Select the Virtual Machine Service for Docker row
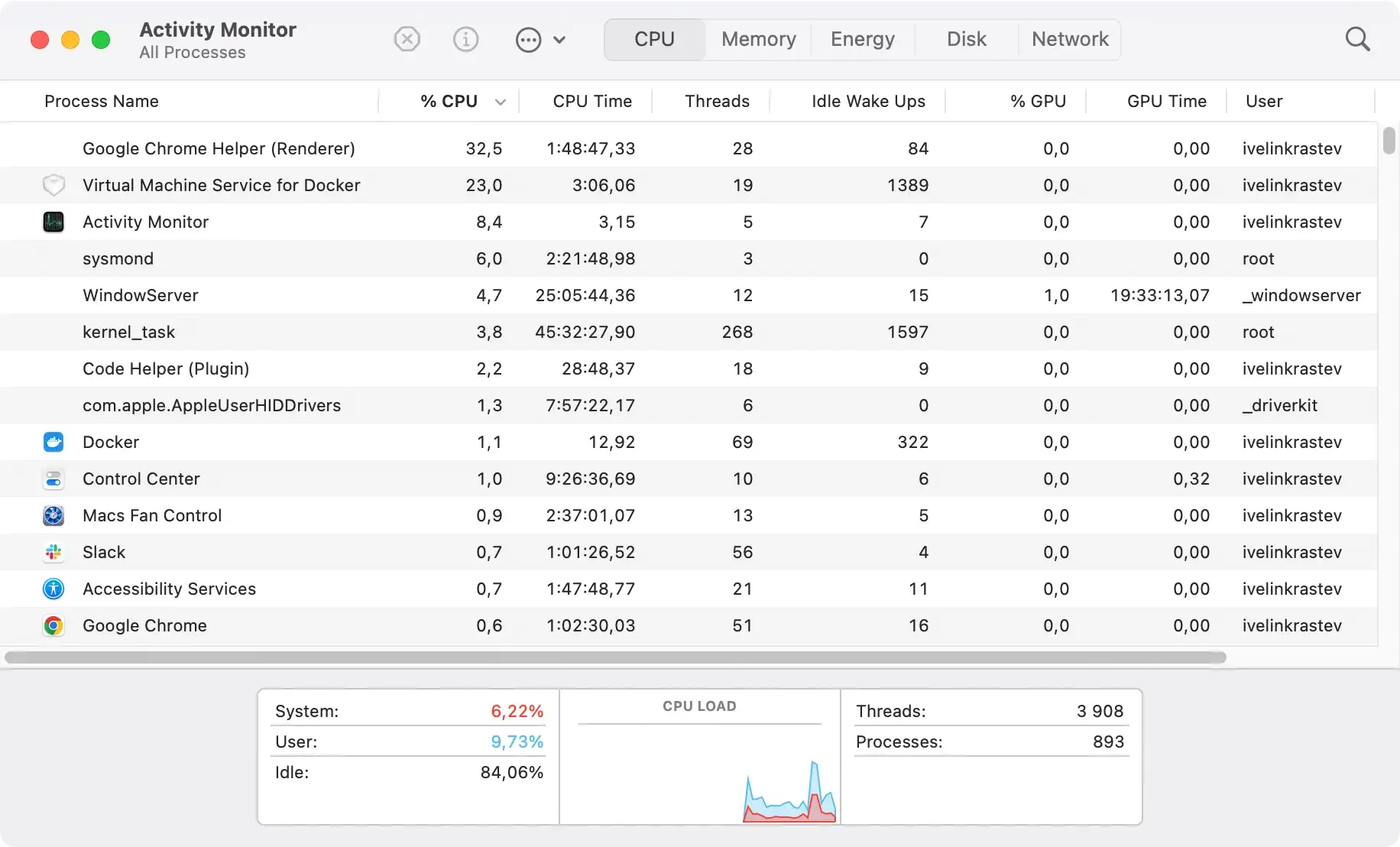 [689, 185]
